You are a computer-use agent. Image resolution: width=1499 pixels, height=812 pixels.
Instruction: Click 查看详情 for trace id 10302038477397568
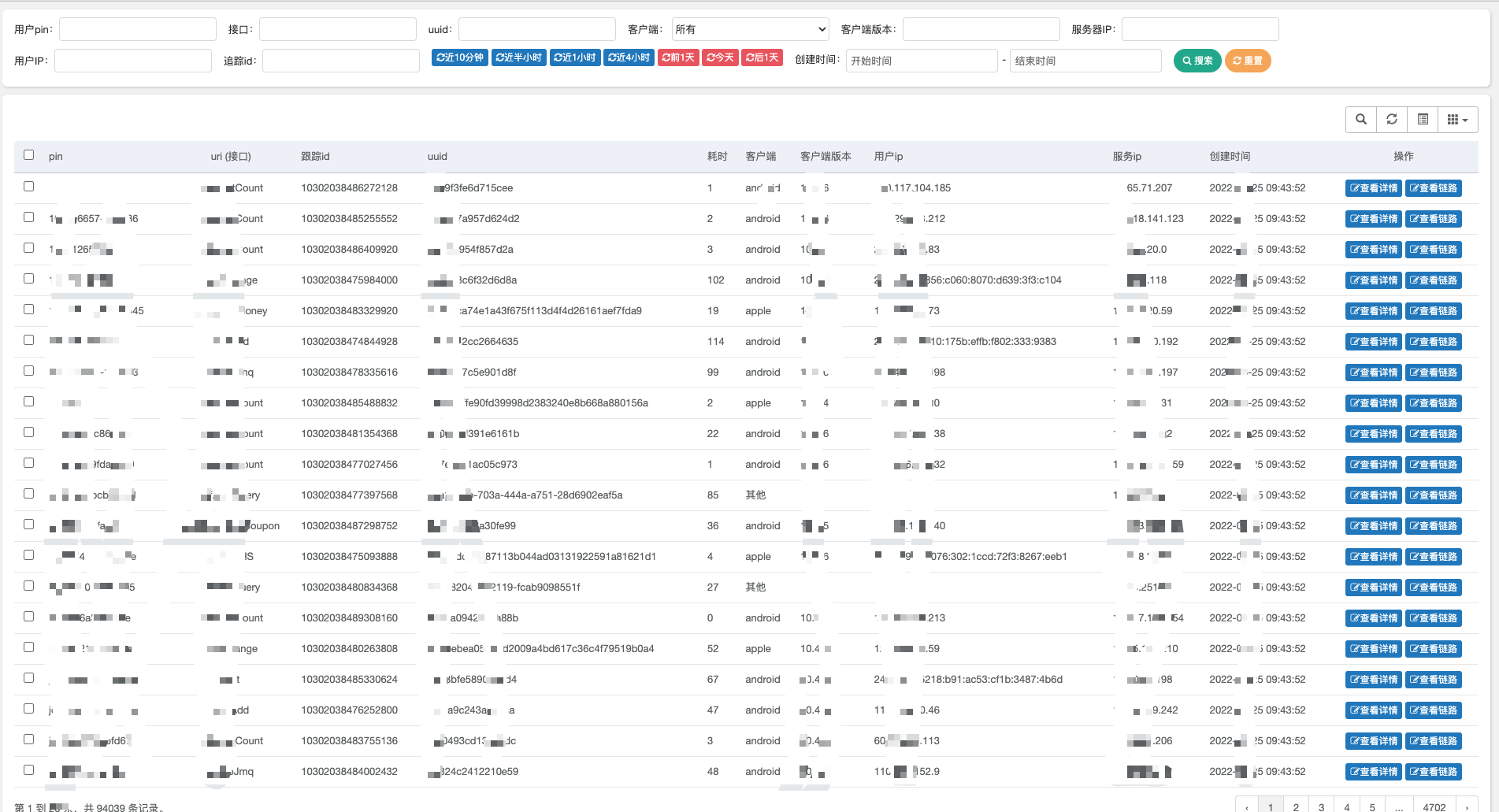[x=1374, y=495]
